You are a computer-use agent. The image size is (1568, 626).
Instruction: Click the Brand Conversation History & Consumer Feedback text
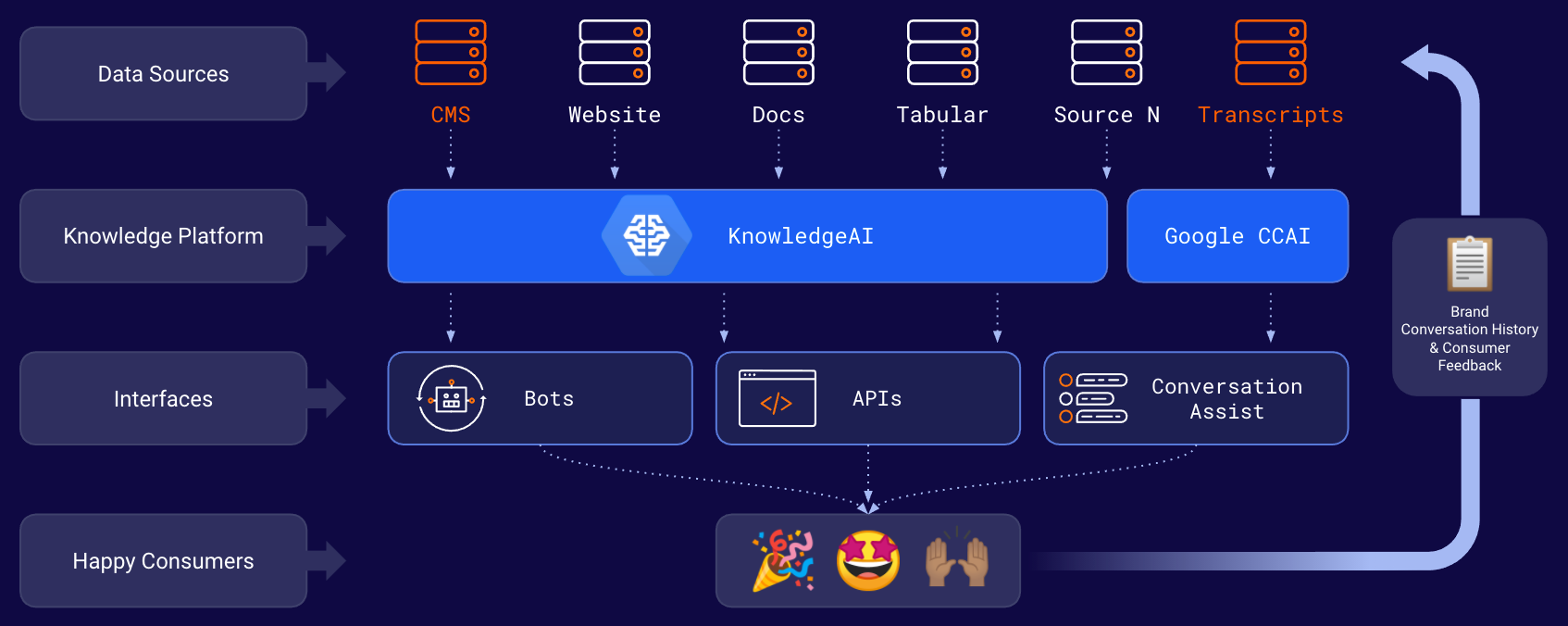tap(1470, 339)
